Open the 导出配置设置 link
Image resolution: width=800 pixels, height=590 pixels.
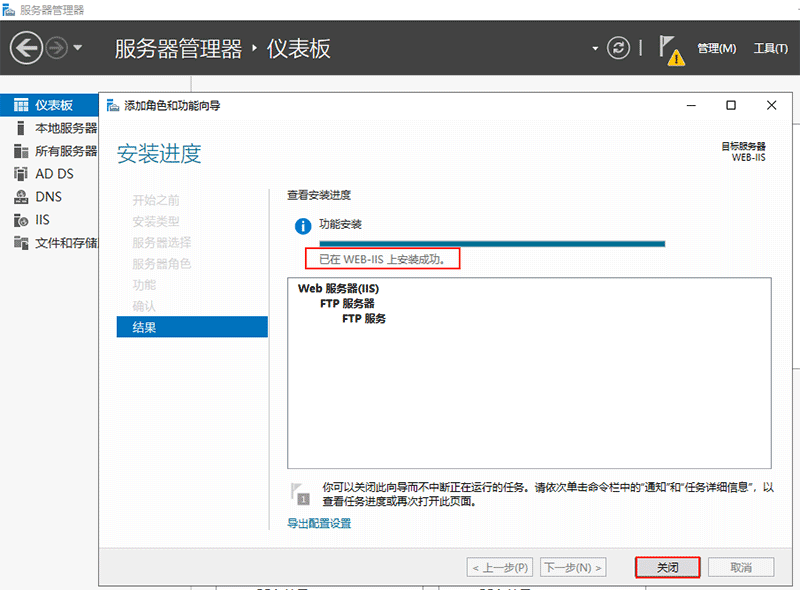pos(320,524)
